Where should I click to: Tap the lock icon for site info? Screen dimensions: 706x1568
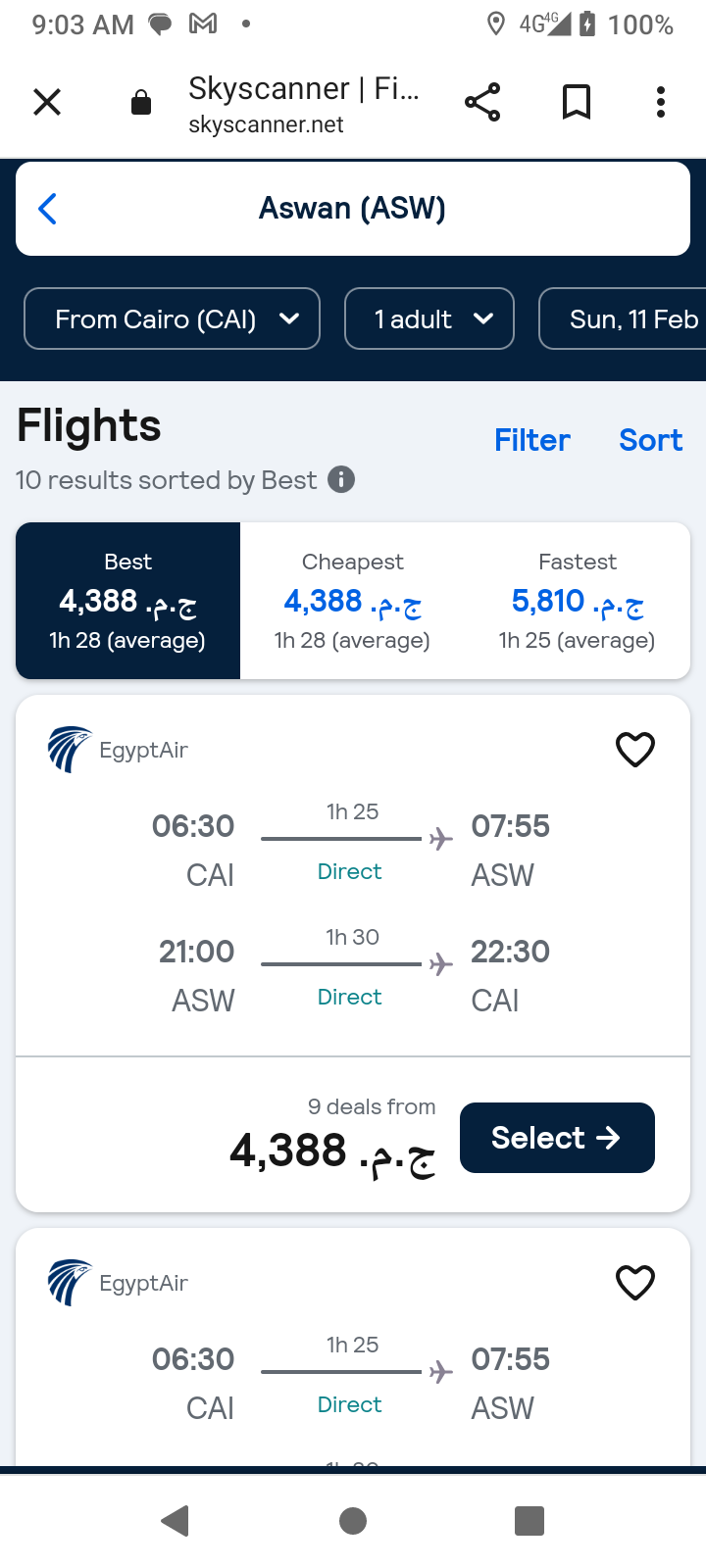(x=141, y=103)
